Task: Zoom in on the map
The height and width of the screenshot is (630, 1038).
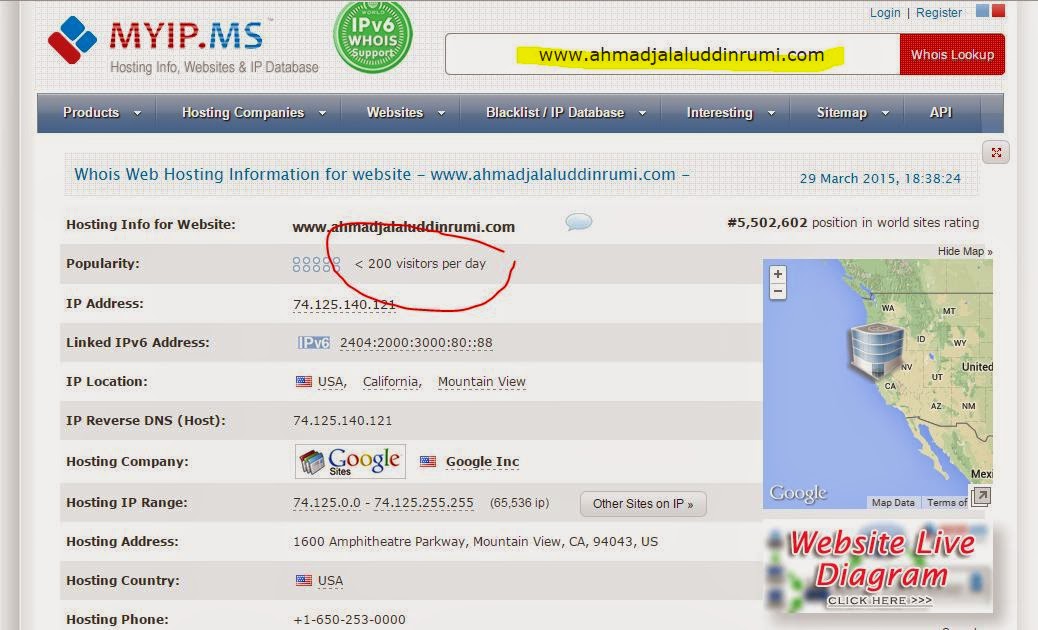Action: tap(778, 274)
